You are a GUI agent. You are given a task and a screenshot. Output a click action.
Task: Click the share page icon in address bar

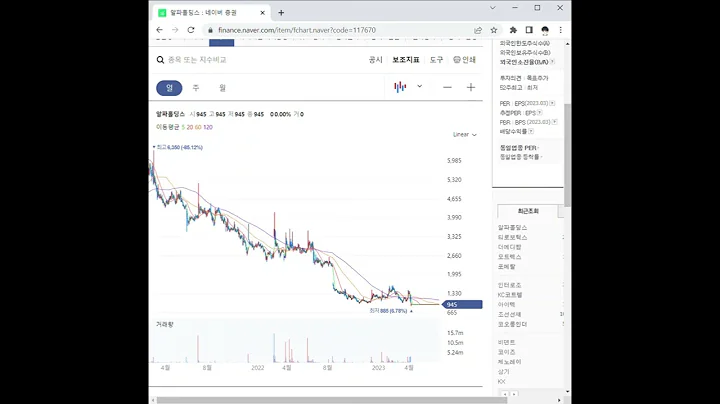click(x=478, y=30)
